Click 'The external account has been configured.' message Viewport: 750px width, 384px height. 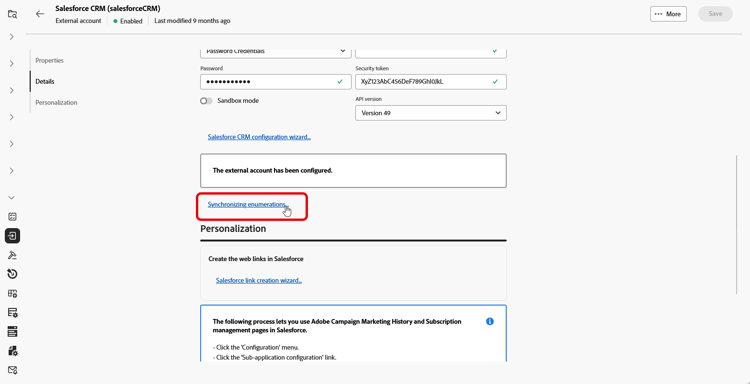click(272, 171)
